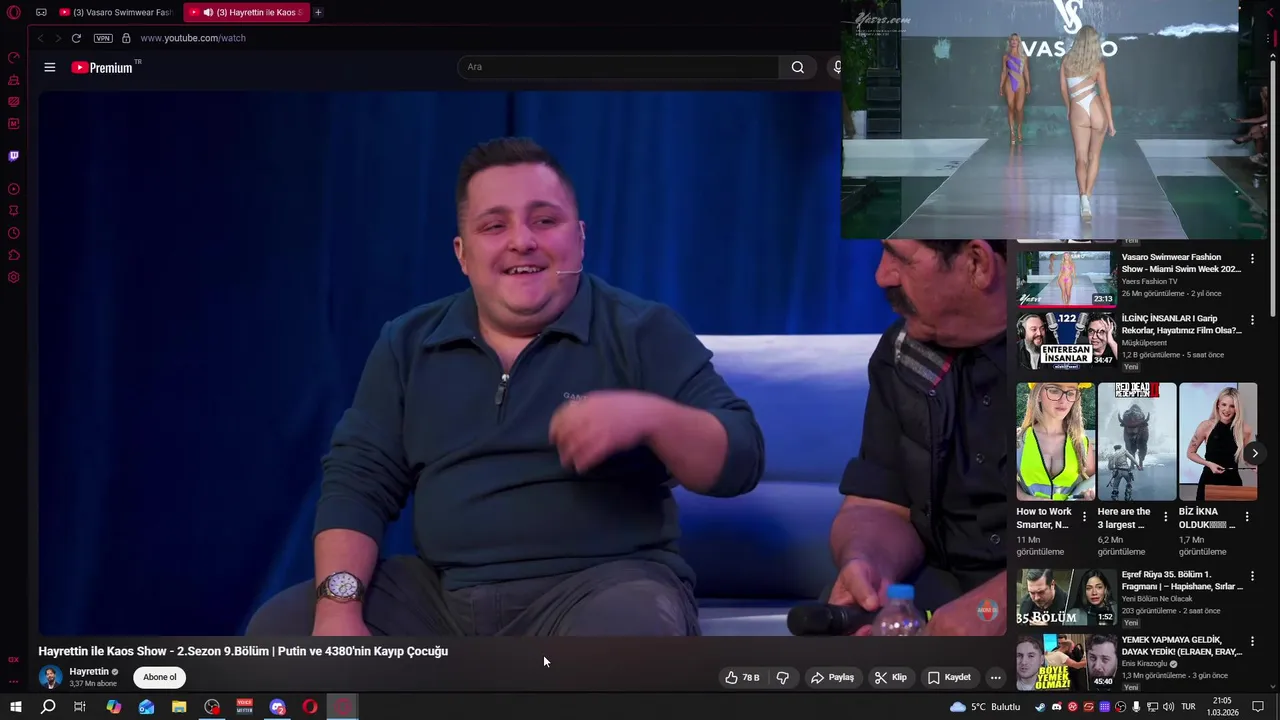Open more actions ellipsis under video
Screen dimensions: 1280x720
click(995, 677)
